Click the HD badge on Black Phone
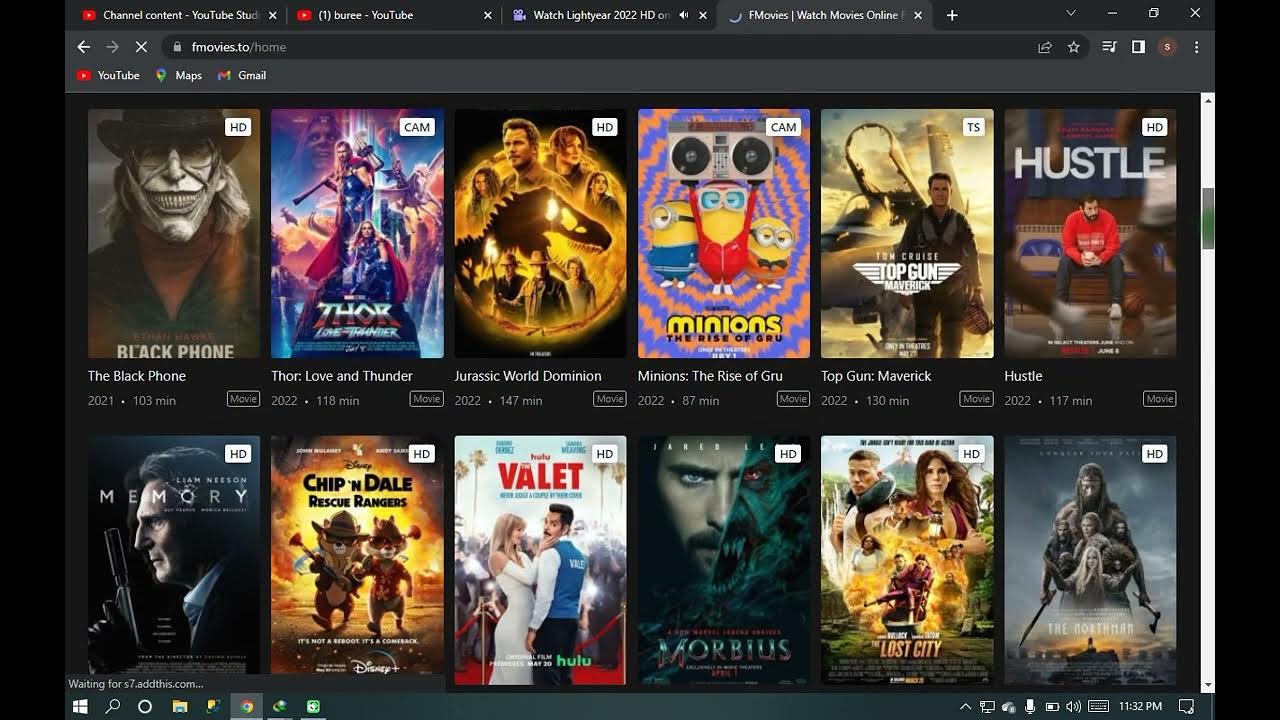The image size is (1280, 720). (x=238, y=127)
